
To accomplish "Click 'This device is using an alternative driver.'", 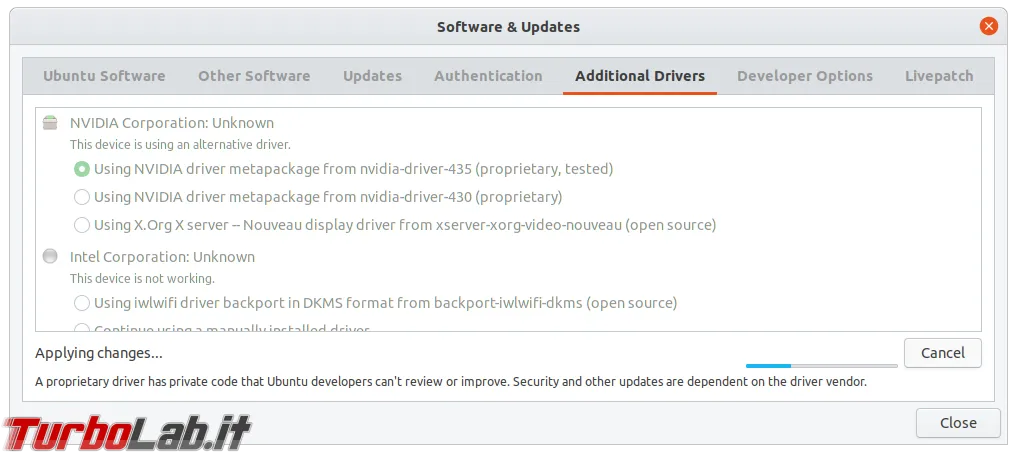I will pyautogui.click(x=180, y=145).
